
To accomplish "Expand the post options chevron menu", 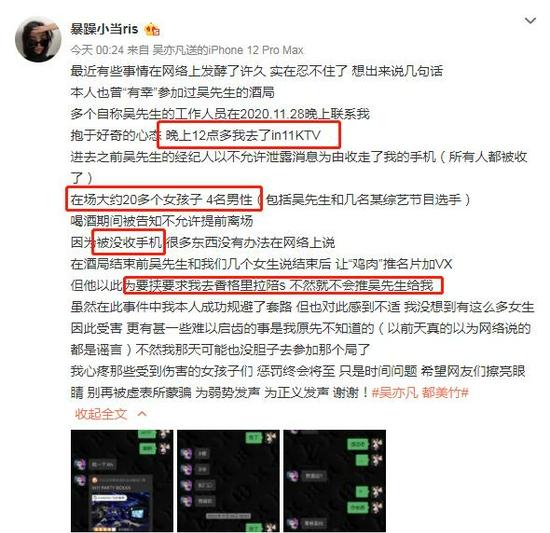I will pyautogui.click(x=530, y=21).
